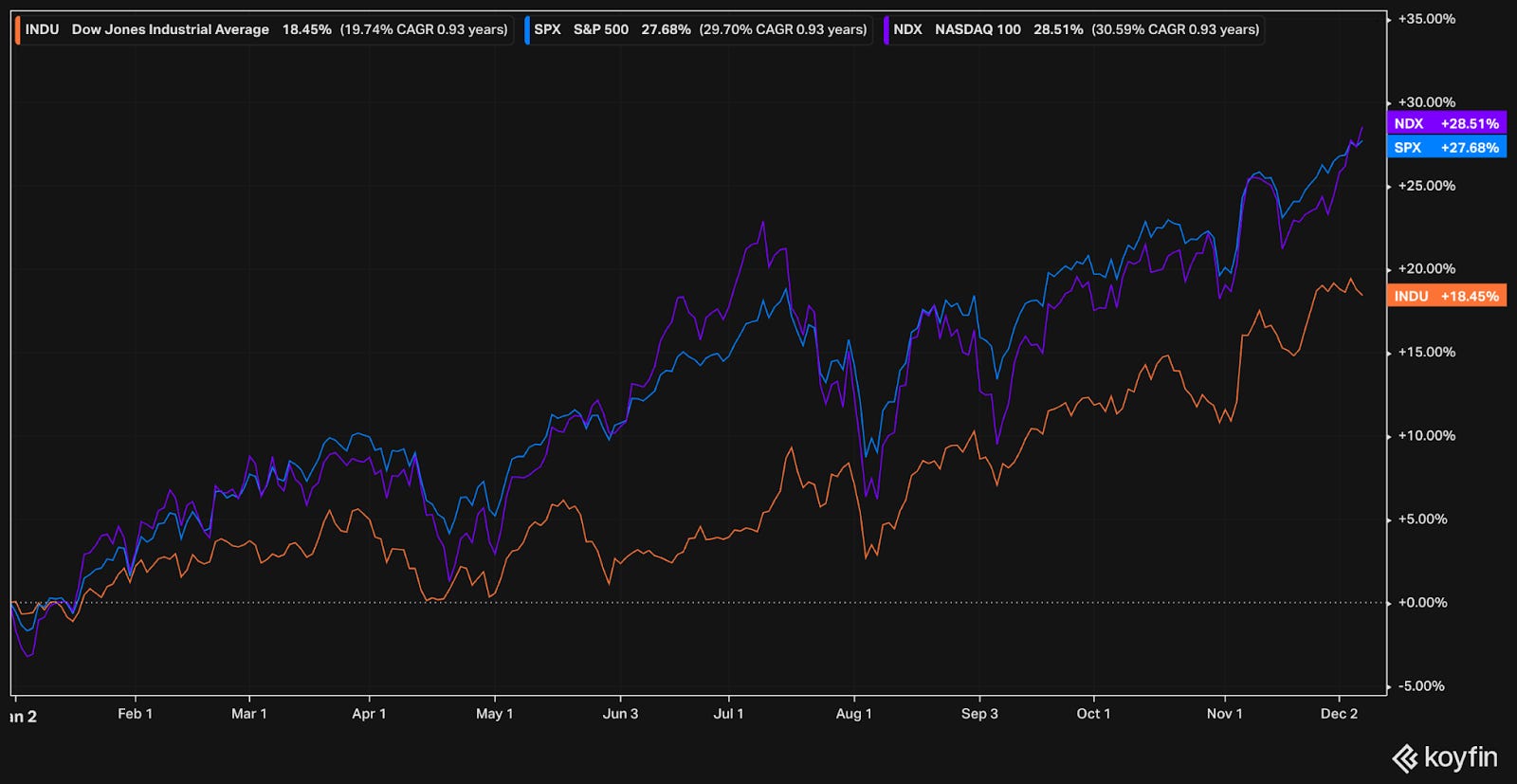Select the INDU Dow Jones legend entry
Image resolution: width=1517 pixels, height=784 pixels.
[264, 29]
